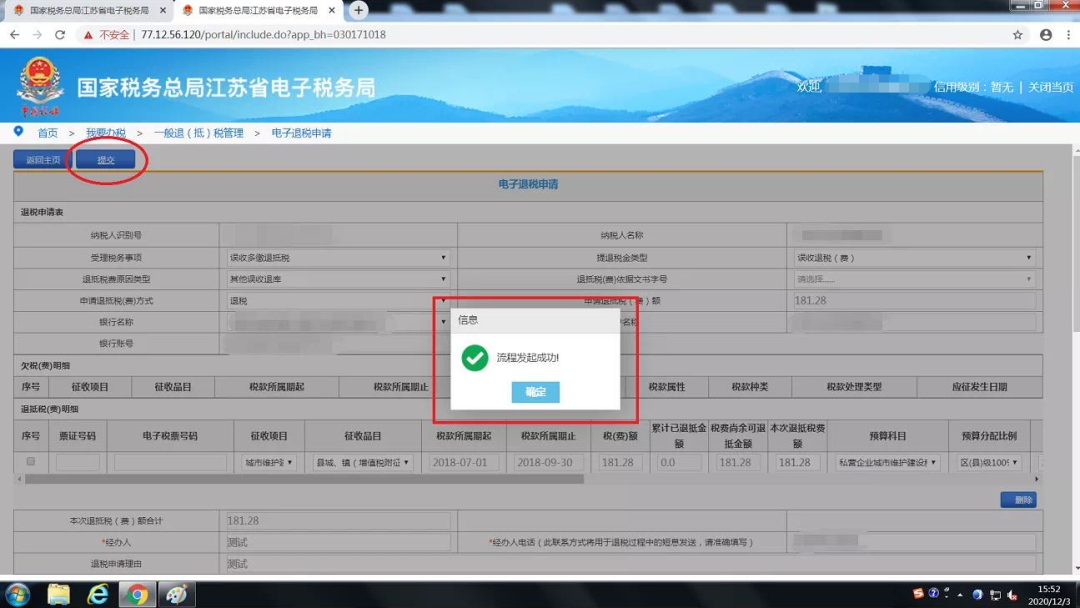
Task: Click the 电子税票号码 input box
Action: (x=170, y=462)
